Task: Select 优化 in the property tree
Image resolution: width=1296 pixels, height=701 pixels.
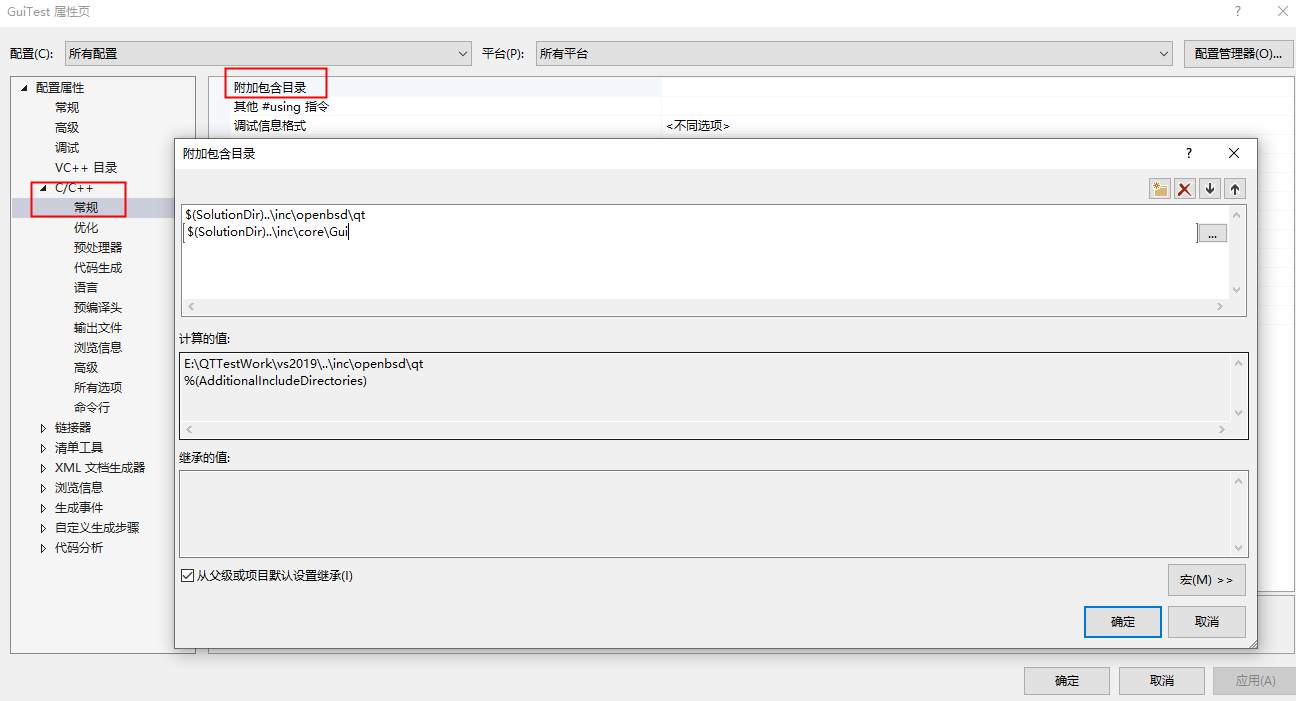Action: tap(86, 228)
